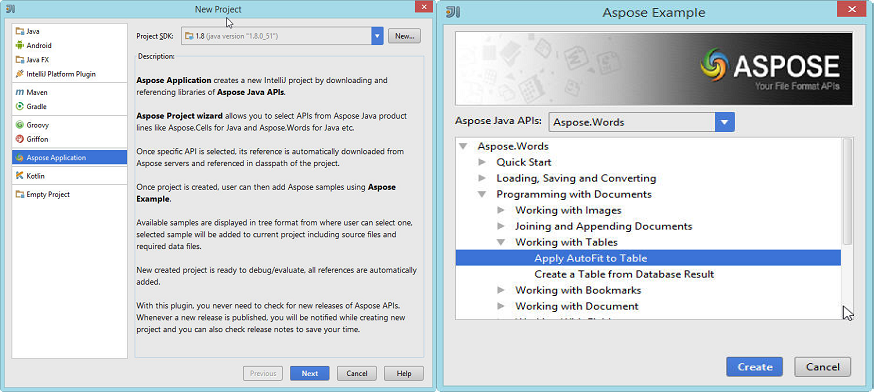Click the Java FX folder icon
Screen dimensions: 874x392
(20, 60)
